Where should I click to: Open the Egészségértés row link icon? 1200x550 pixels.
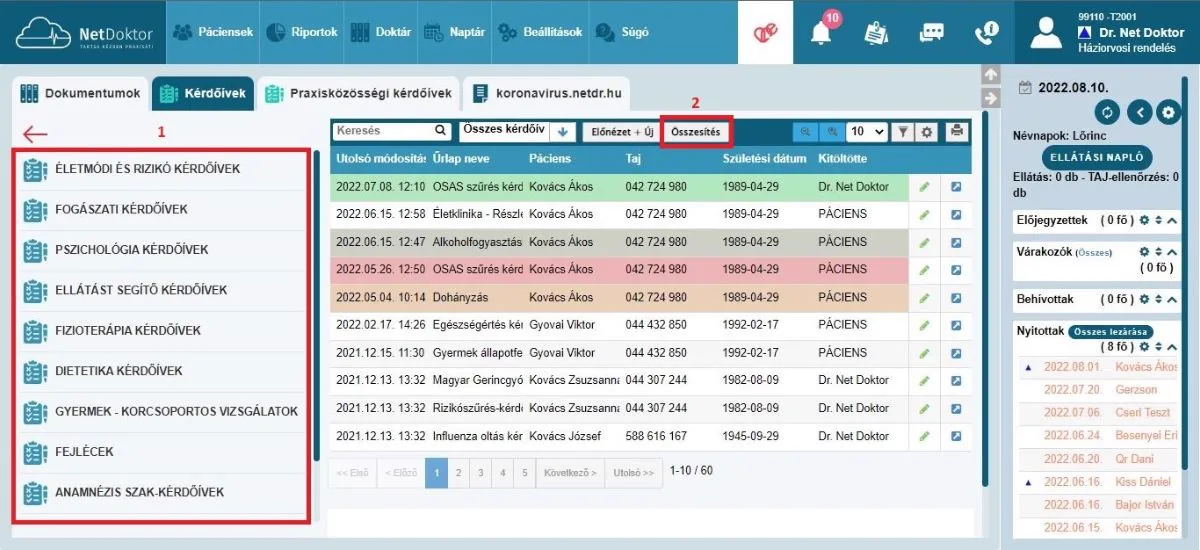[955, 325]
